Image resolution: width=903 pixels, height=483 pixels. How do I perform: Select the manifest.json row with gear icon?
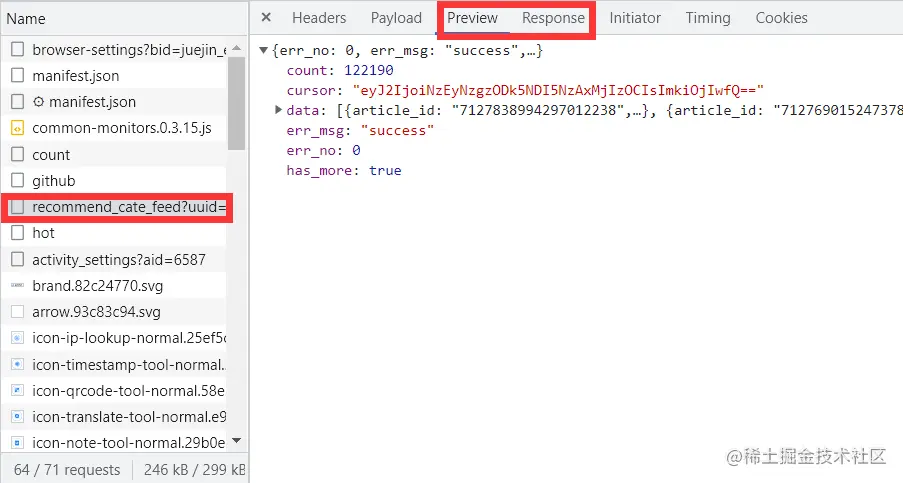115,102
